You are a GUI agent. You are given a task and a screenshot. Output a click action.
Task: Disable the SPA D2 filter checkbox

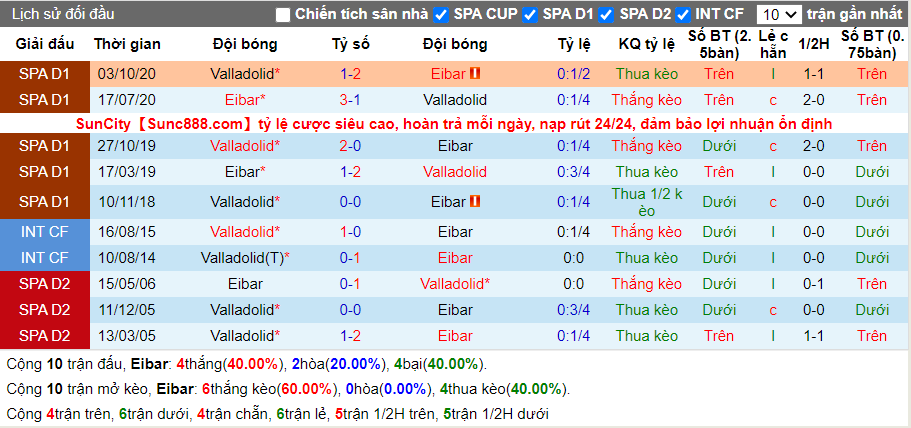(x=607, y=15)
